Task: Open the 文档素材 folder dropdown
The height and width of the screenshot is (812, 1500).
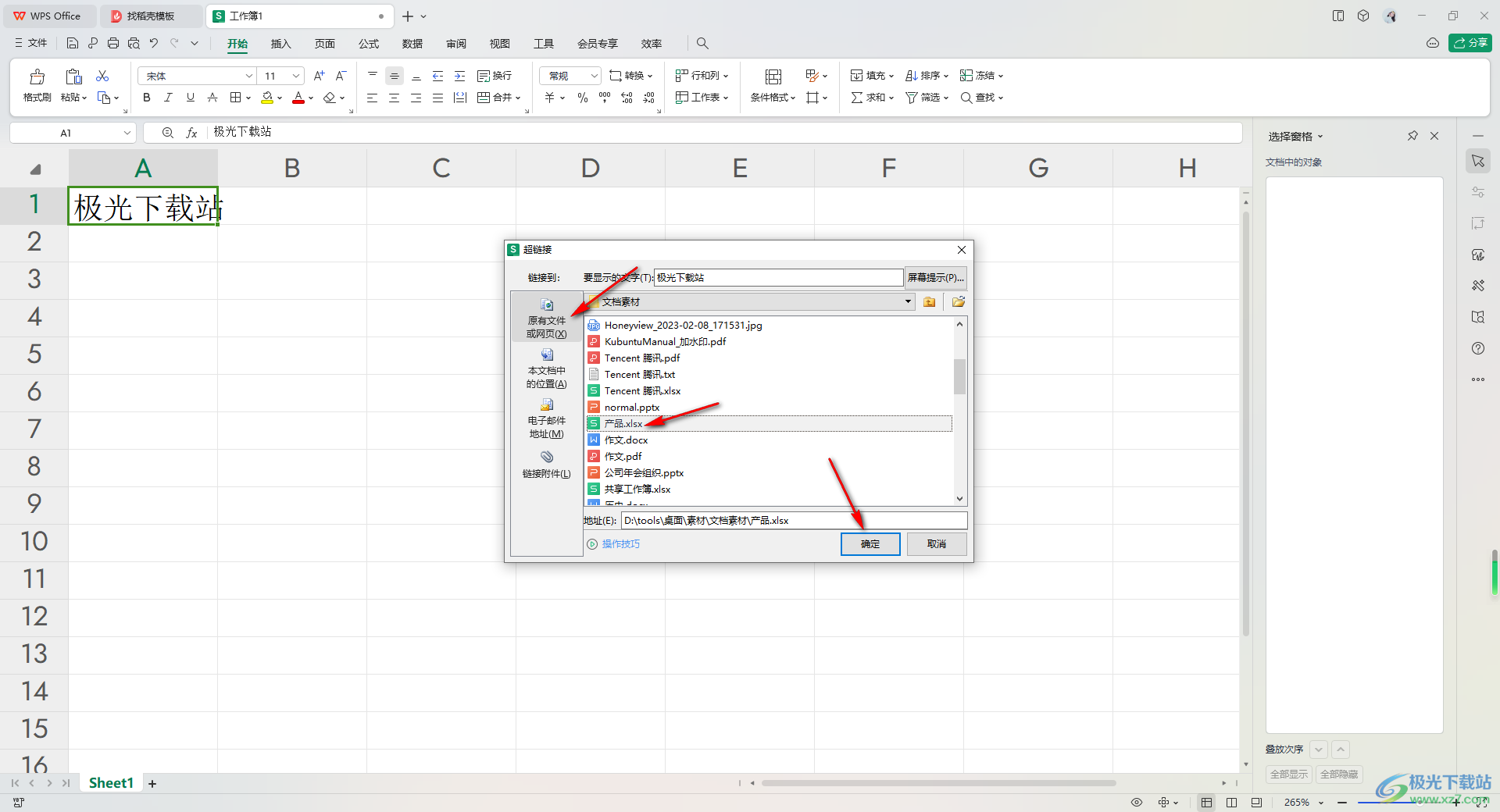Action: coord(908,302)
